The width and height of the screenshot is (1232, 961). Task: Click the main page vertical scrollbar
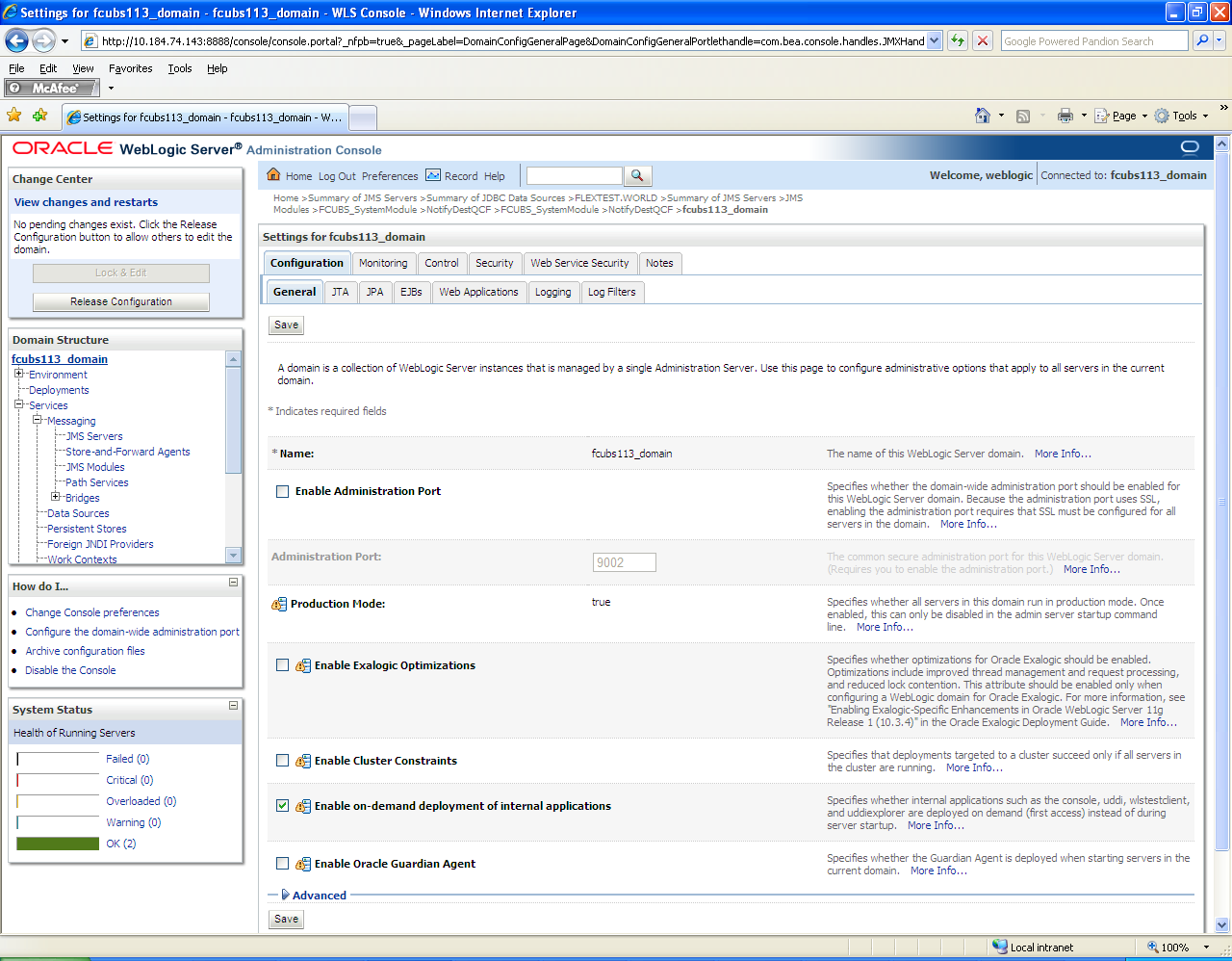pyautogui.click(x=1221, y=534)
